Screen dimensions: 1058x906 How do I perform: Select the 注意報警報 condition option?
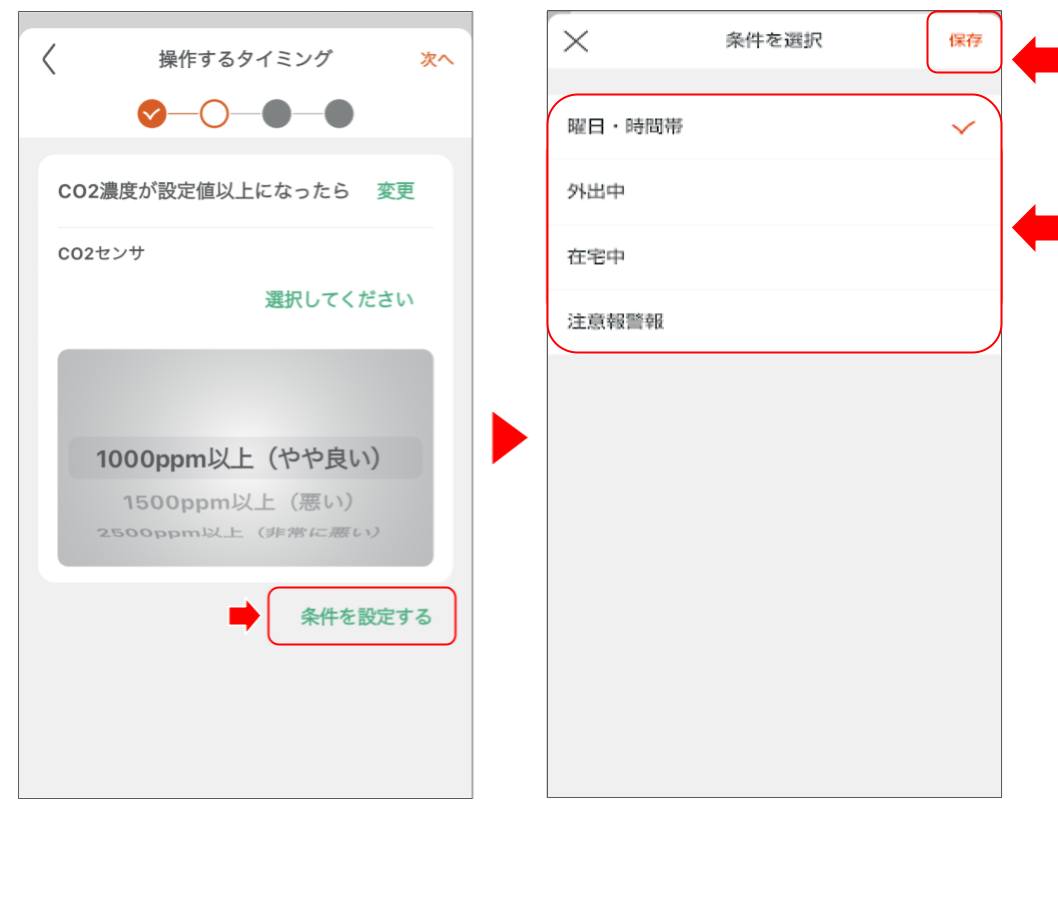click(x=700, y=323)
